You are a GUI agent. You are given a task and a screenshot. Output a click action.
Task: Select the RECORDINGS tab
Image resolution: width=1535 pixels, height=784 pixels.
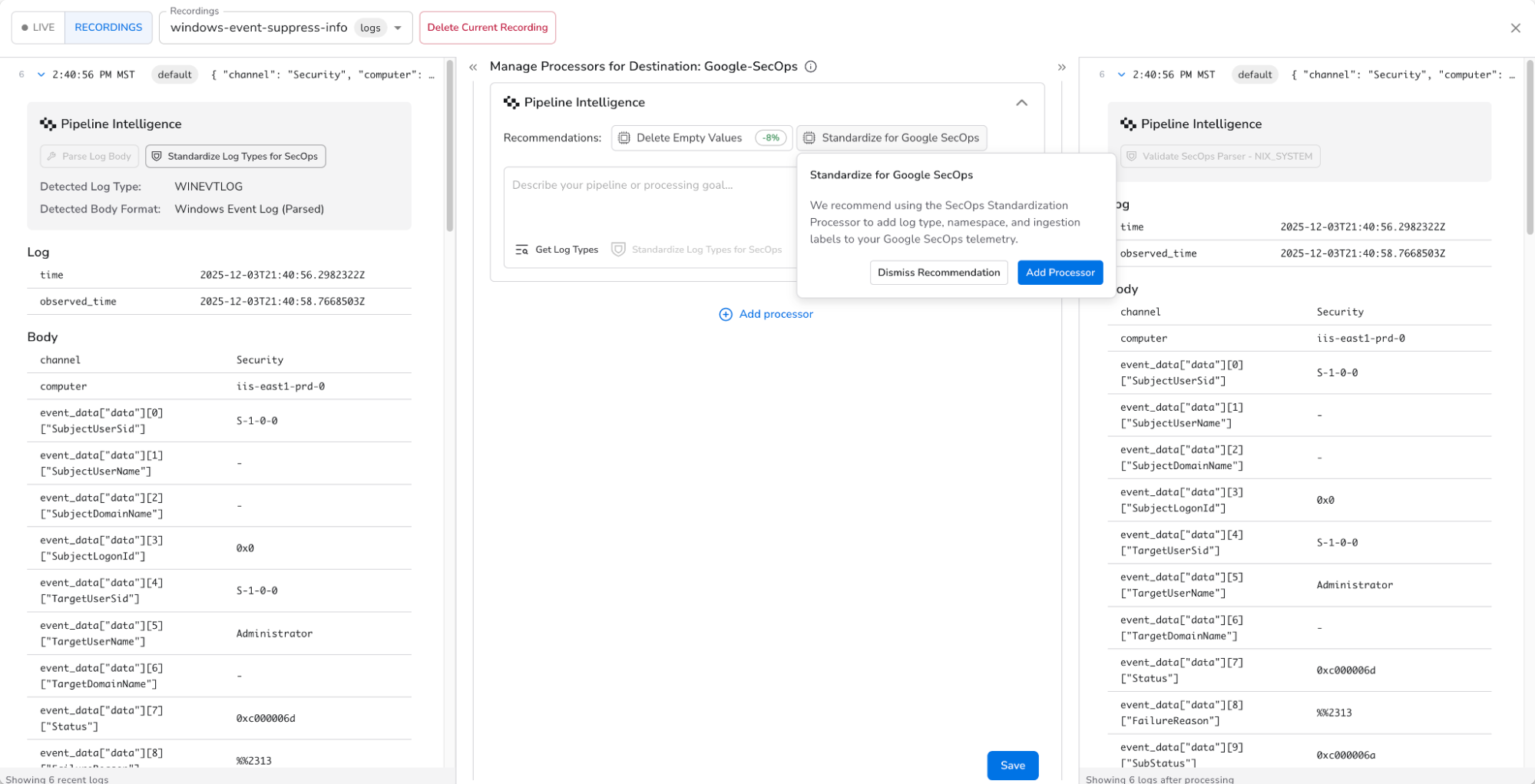(108, 27)
